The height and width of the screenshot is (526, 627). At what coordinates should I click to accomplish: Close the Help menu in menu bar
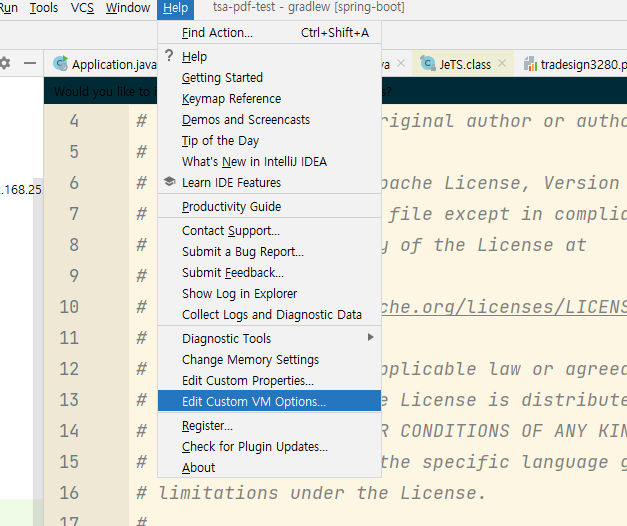pos(175,8)
